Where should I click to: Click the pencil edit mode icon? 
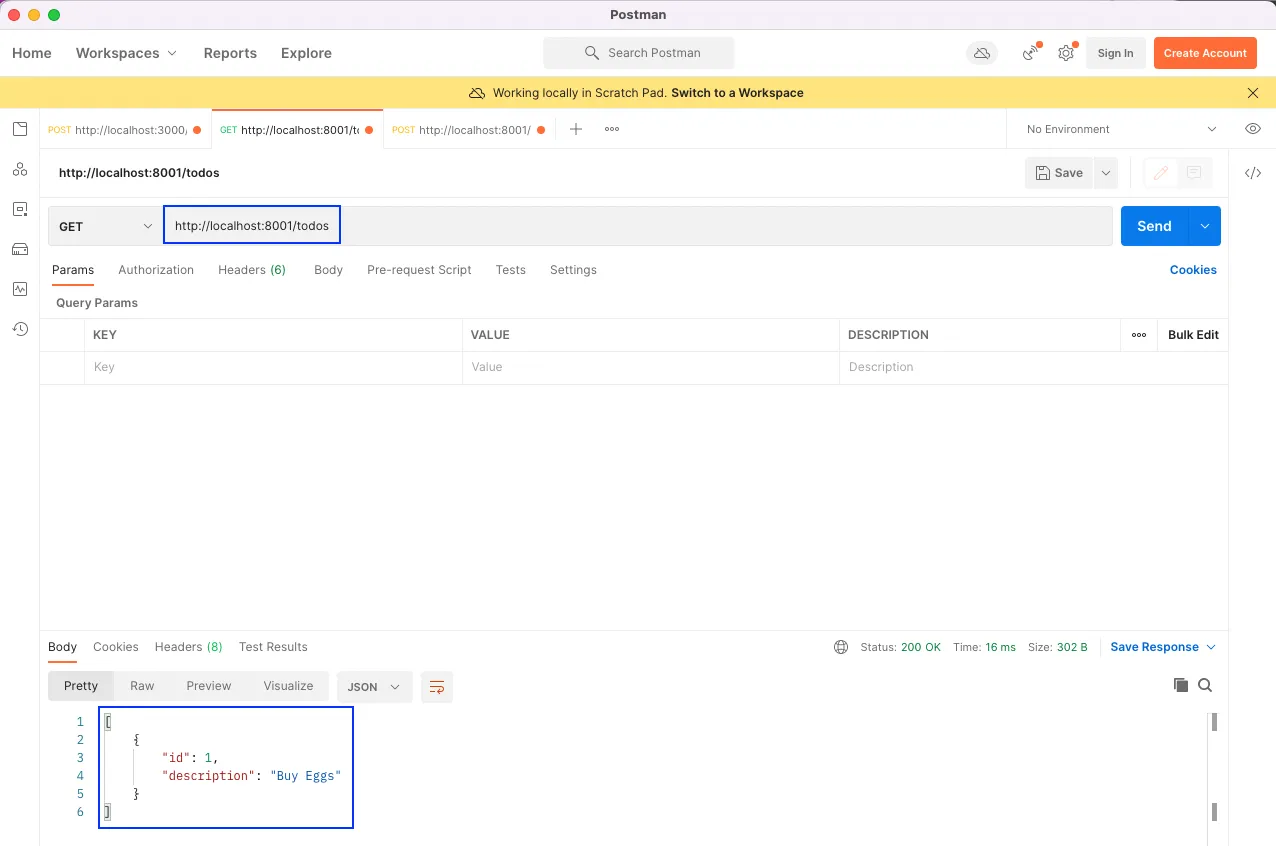coord(1161,173)
